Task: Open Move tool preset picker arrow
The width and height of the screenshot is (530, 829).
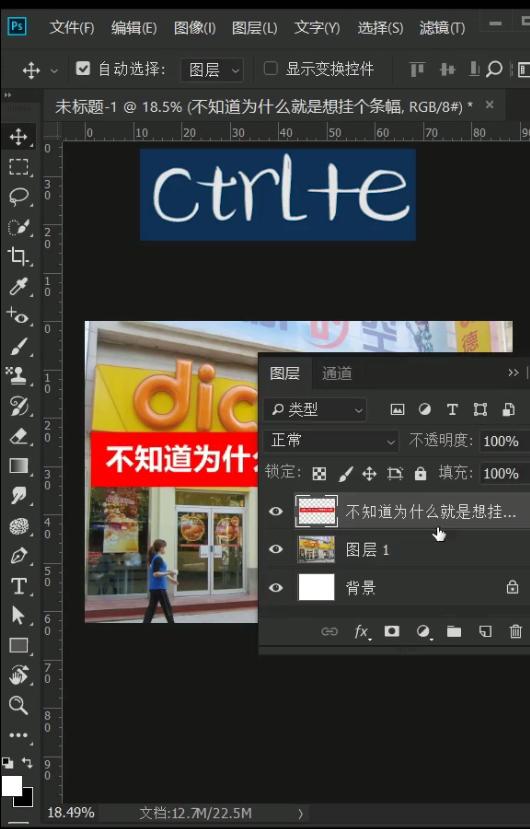Action: [54, 70]
